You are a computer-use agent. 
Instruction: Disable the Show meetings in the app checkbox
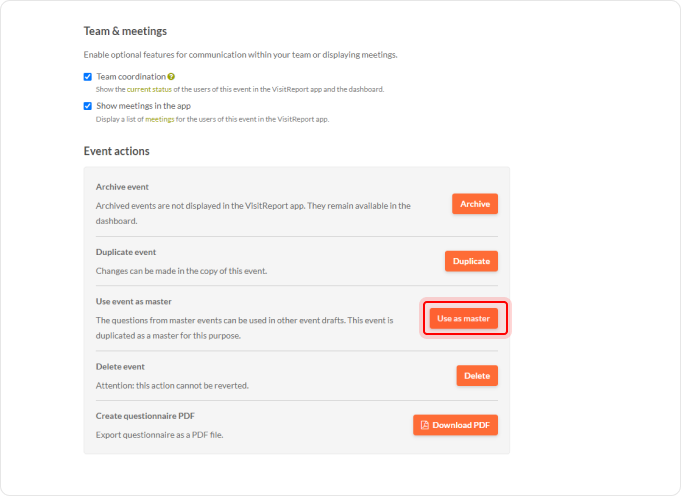88,105
